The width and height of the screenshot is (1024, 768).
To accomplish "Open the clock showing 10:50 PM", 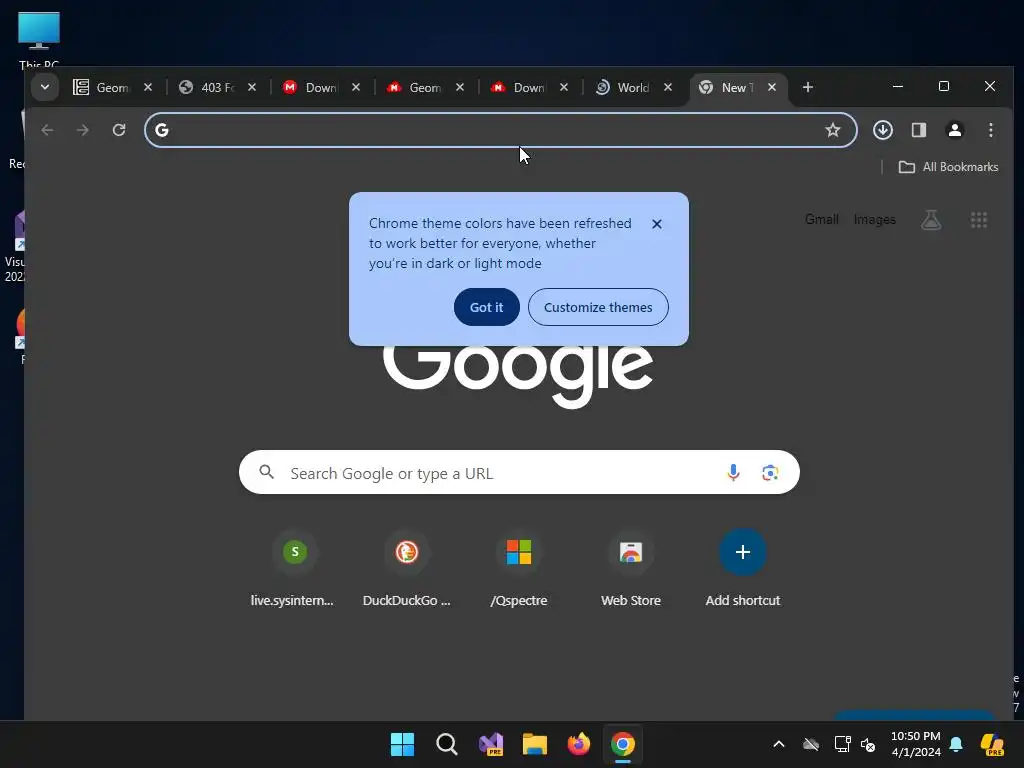I will 916,744.
